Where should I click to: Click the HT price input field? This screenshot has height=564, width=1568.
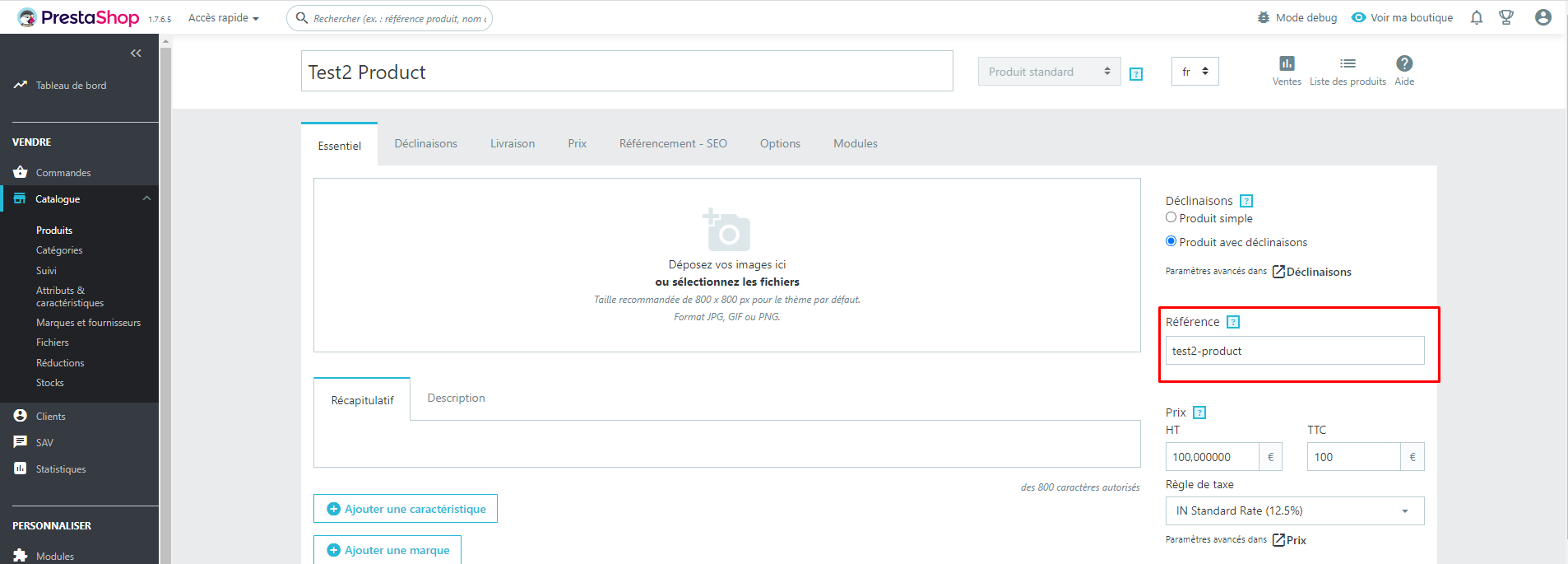click(x=1212, y=457)
